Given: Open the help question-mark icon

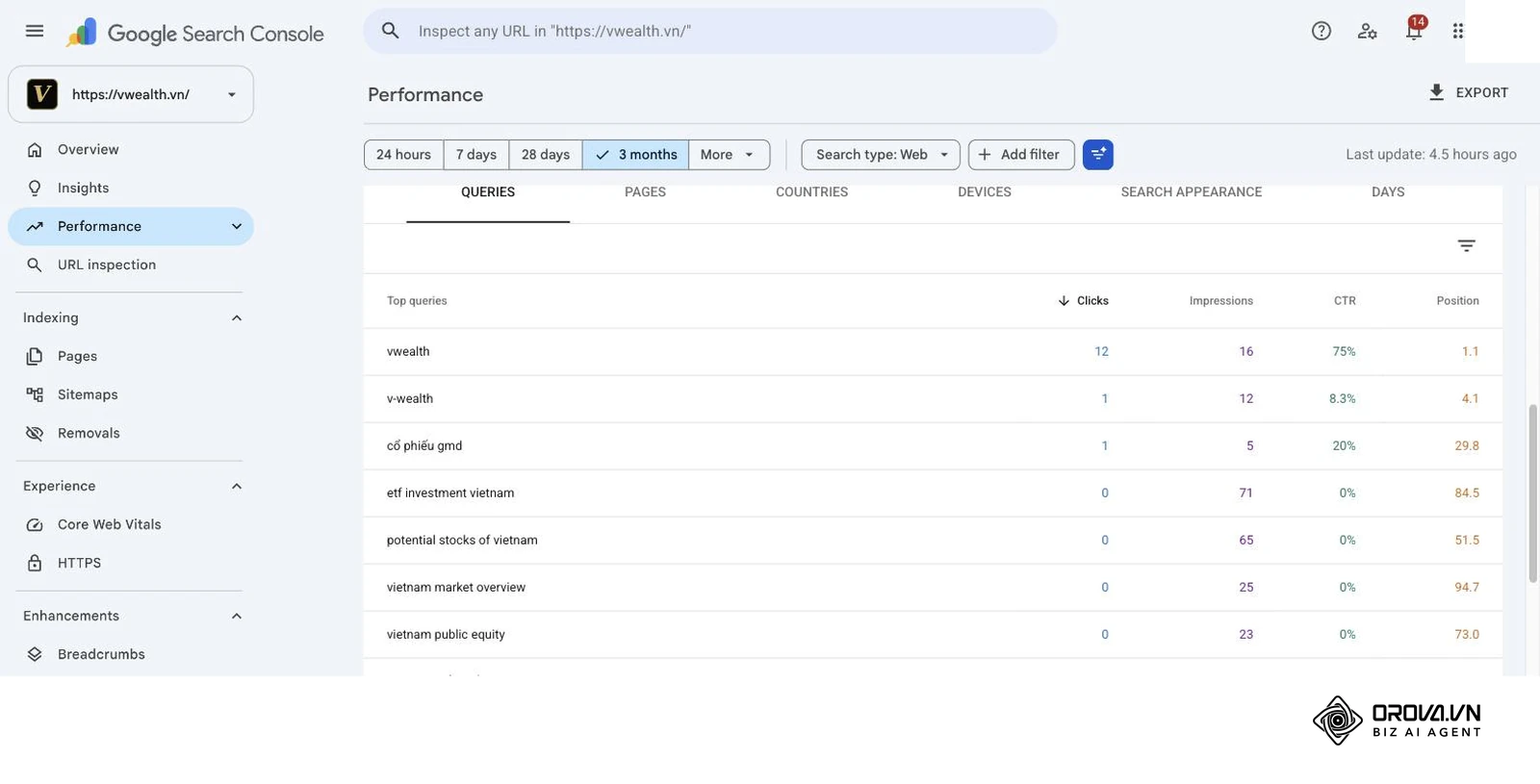Looking at the screenshot, I should pos(1322,31).
